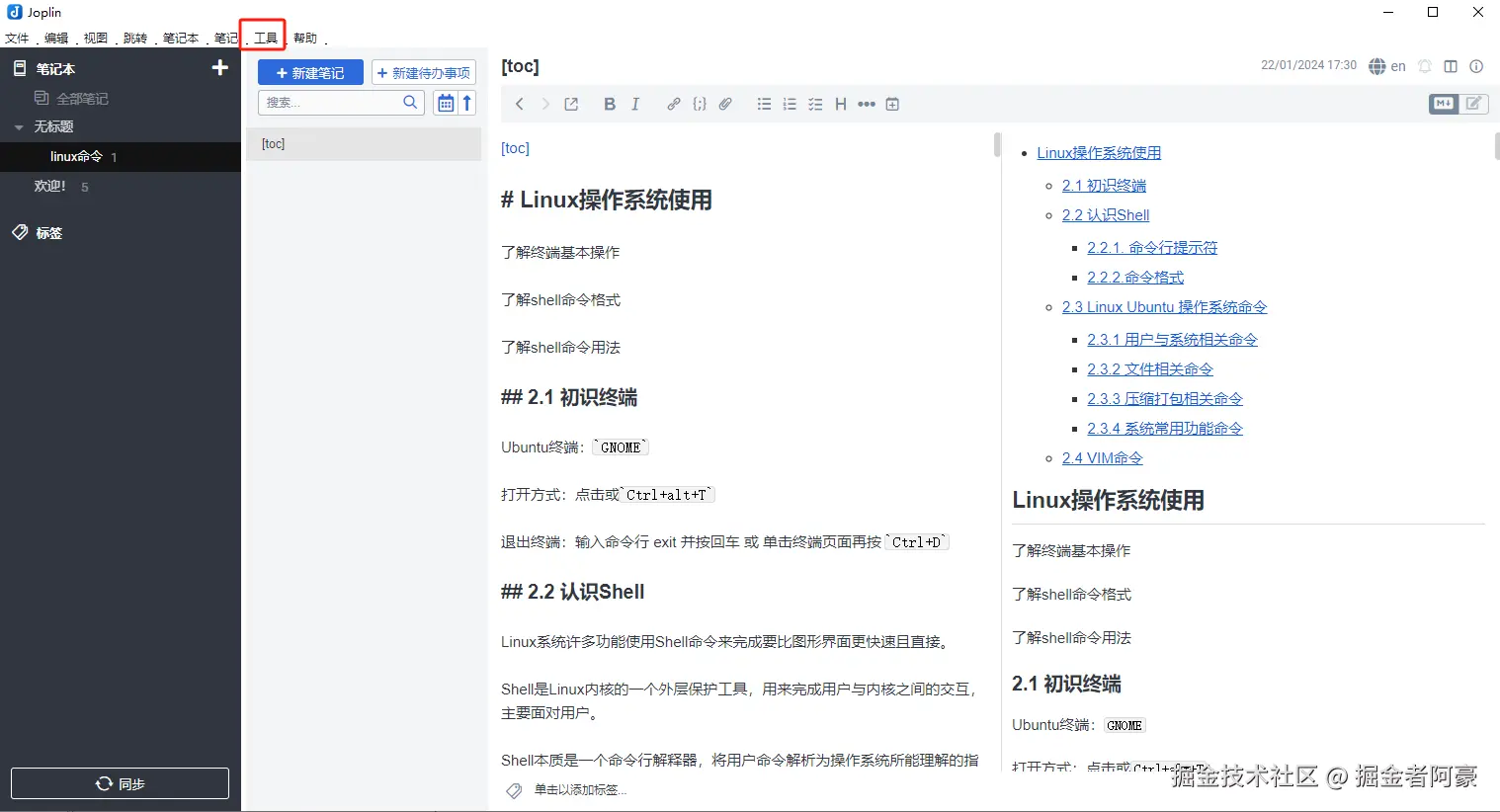Reverse the note sort order arrow
The image size is (1500, 812).
[x=467, y=103]
